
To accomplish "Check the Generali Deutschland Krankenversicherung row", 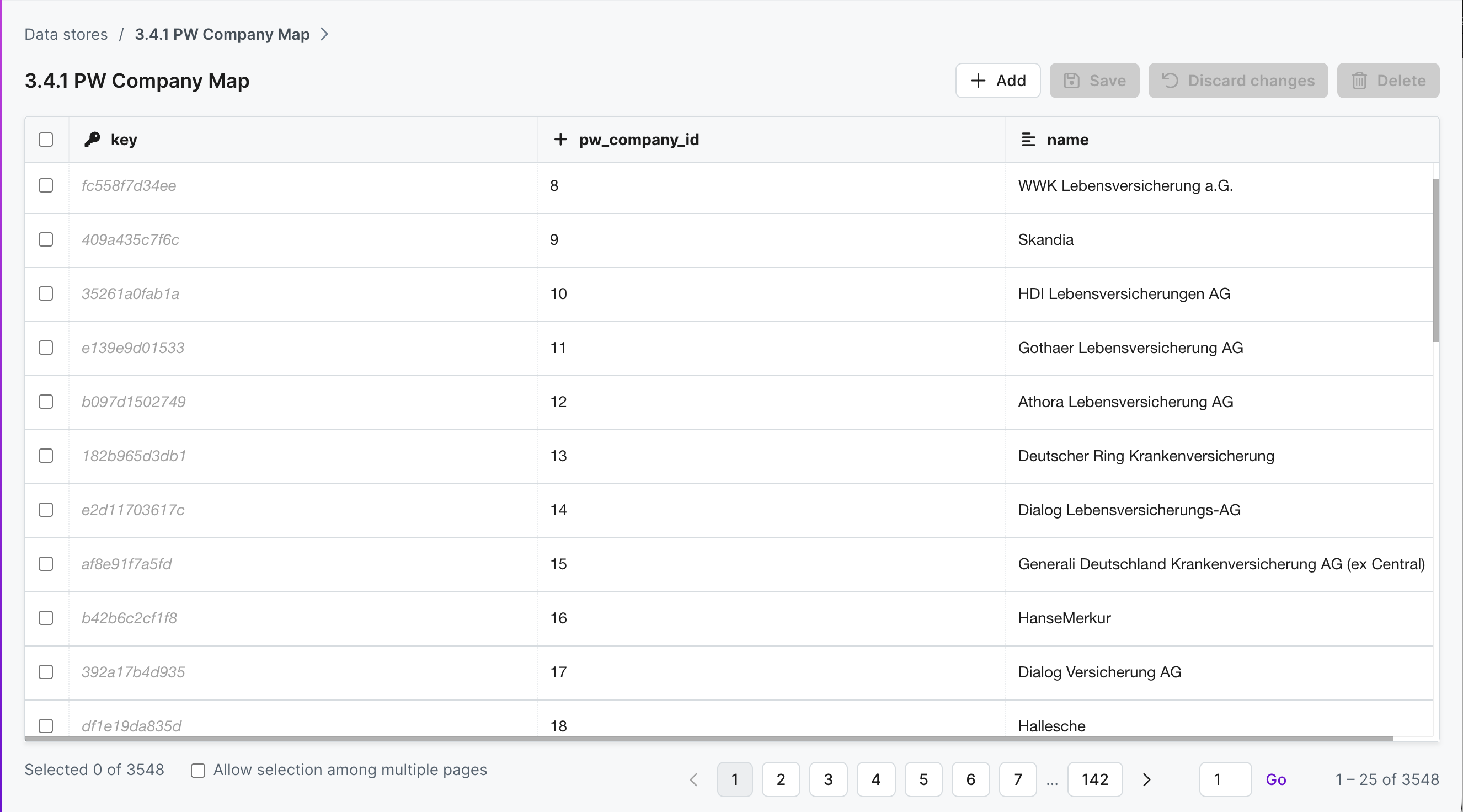I will pyautogui.click(x=46, y=564).
